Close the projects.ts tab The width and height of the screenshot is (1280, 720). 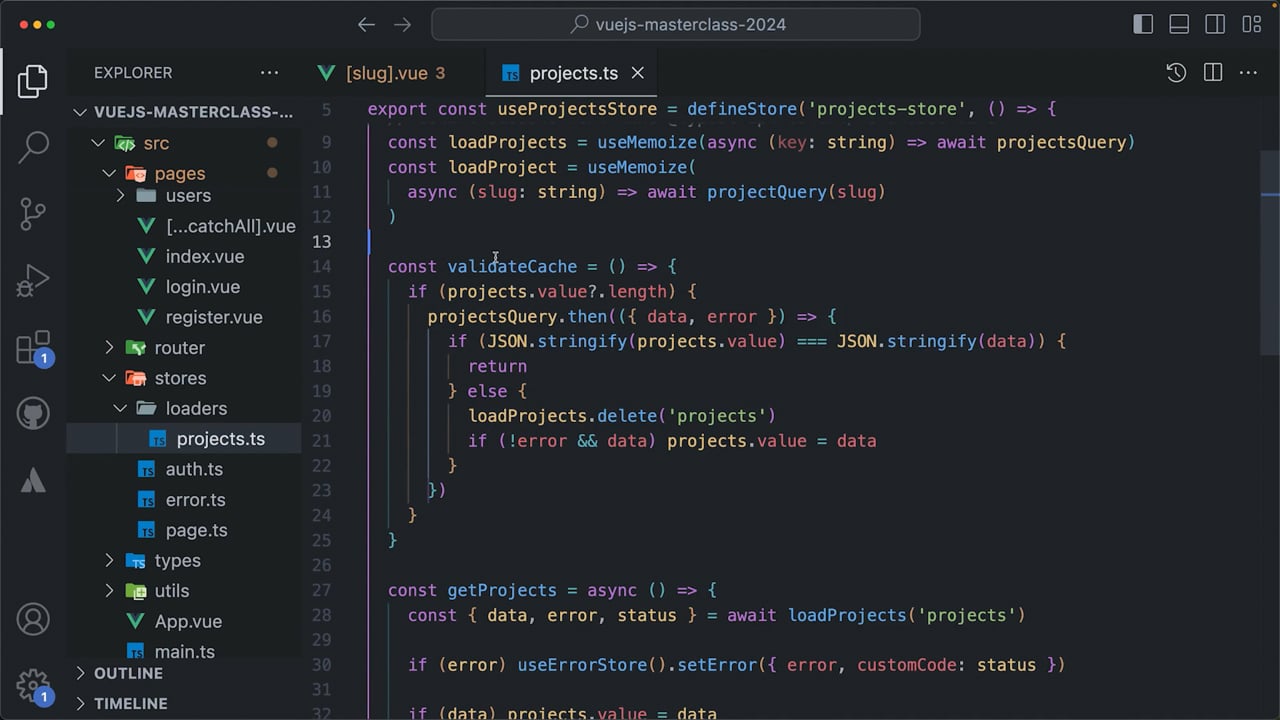637,73
